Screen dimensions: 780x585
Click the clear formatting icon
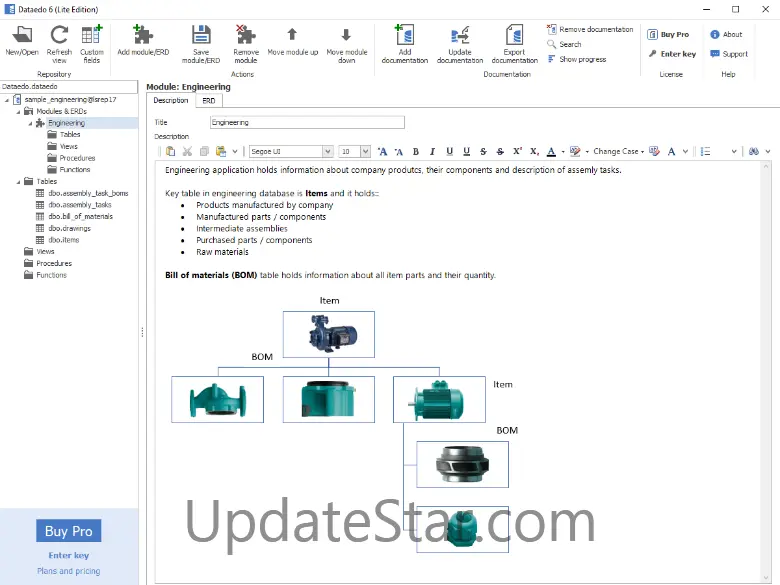coord(654,151)
